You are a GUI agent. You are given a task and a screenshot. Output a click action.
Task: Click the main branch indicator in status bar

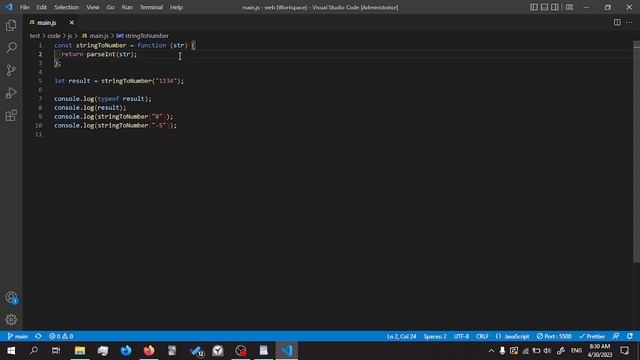(x=18, y=336)
